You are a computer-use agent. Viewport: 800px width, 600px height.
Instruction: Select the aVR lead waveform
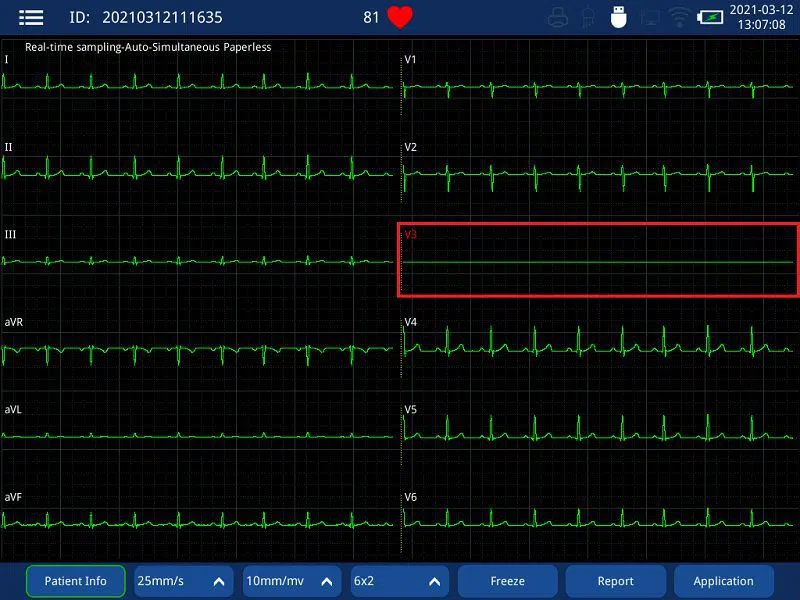tap(197, 351)
